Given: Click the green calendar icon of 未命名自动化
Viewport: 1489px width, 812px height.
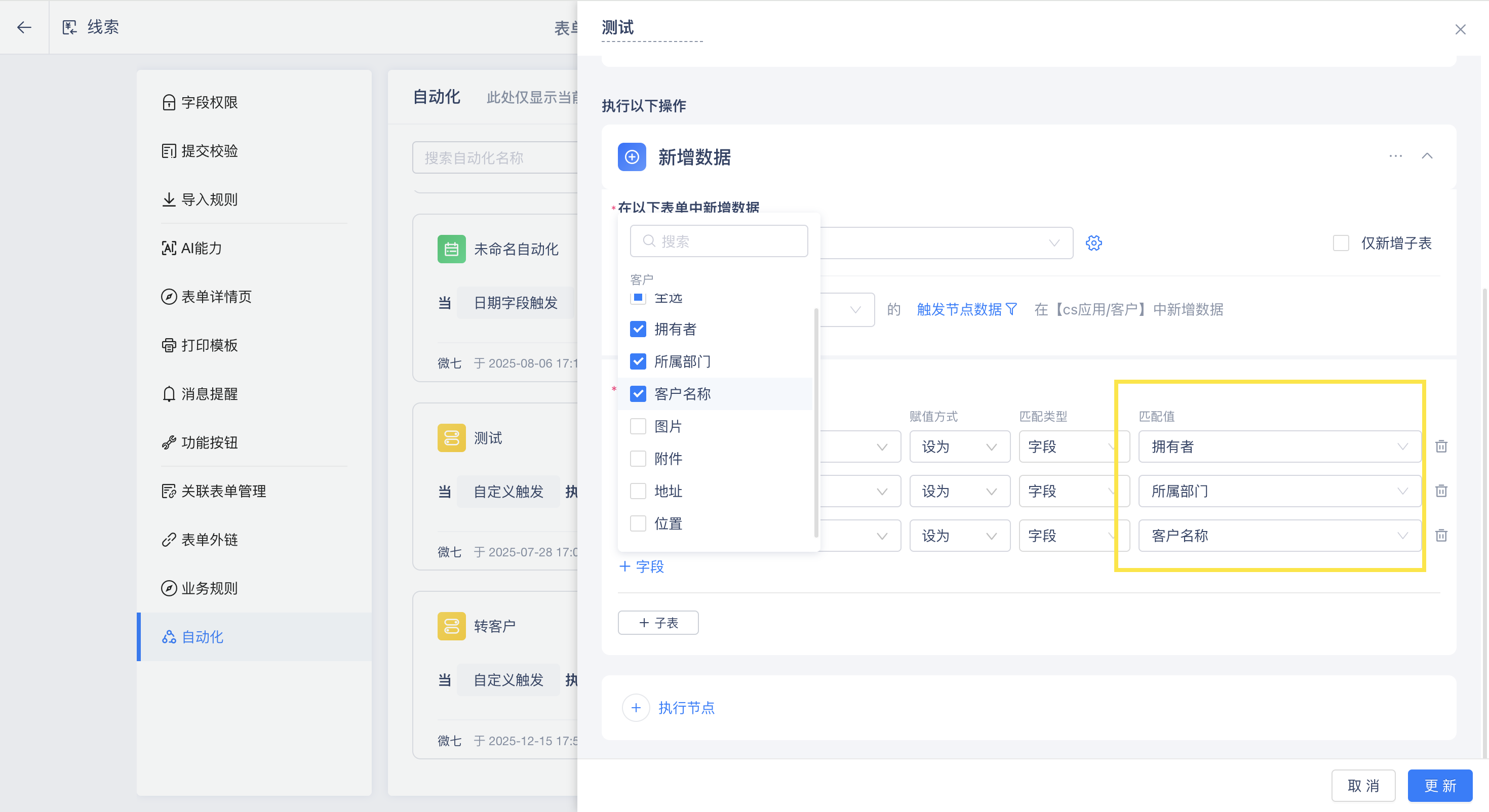Looking at the screenshot, I should [451, 249].
